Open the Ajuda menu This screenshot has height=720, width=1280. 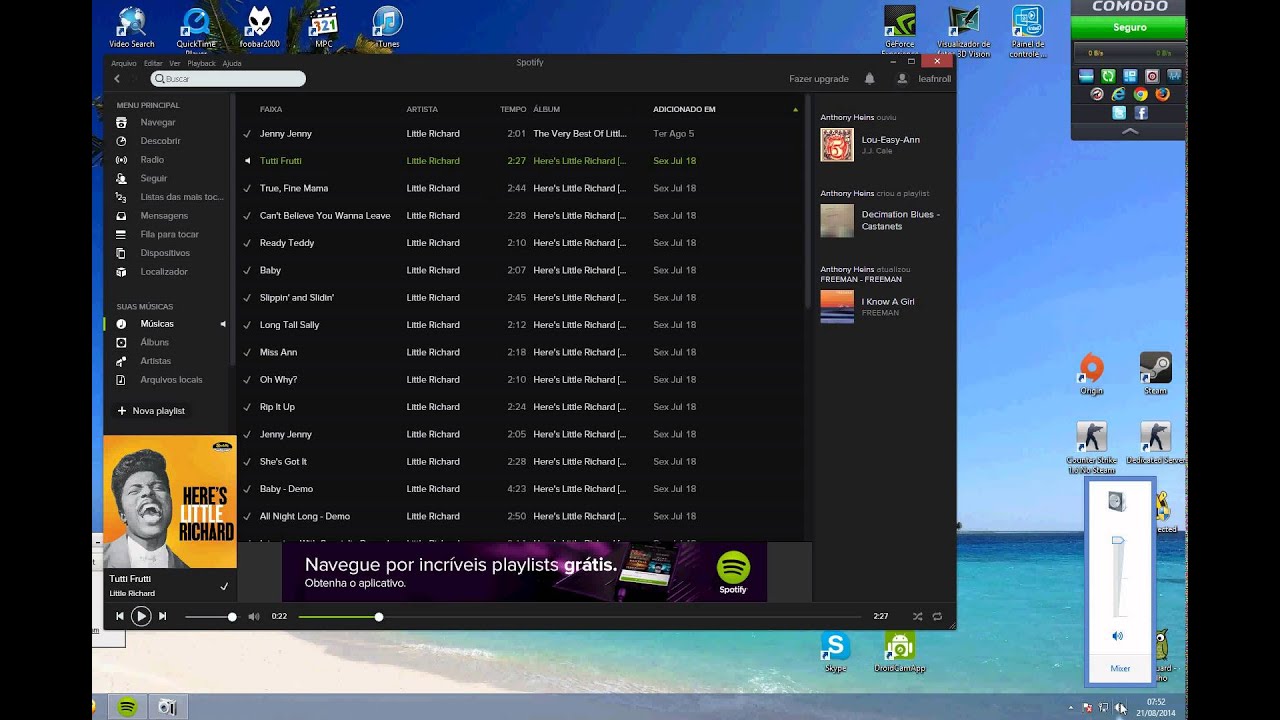pyautogui.click(x=232, y=63)
